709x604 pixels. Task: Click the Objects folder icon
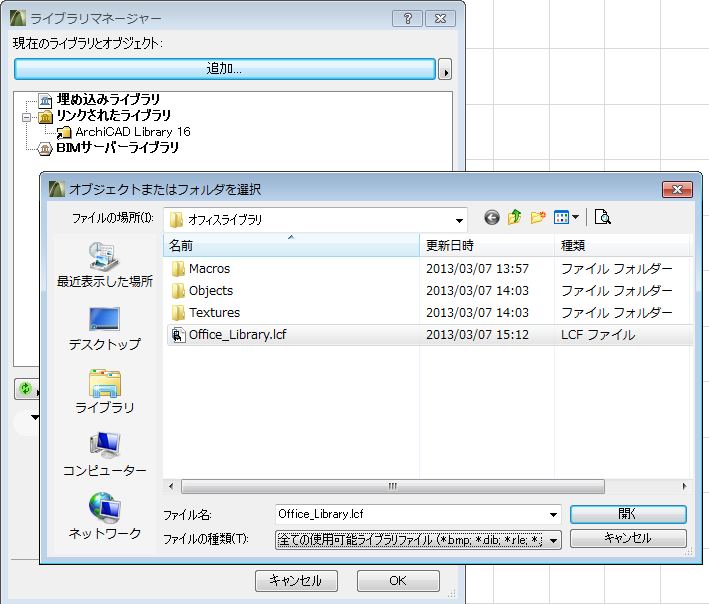pos(178,291)
